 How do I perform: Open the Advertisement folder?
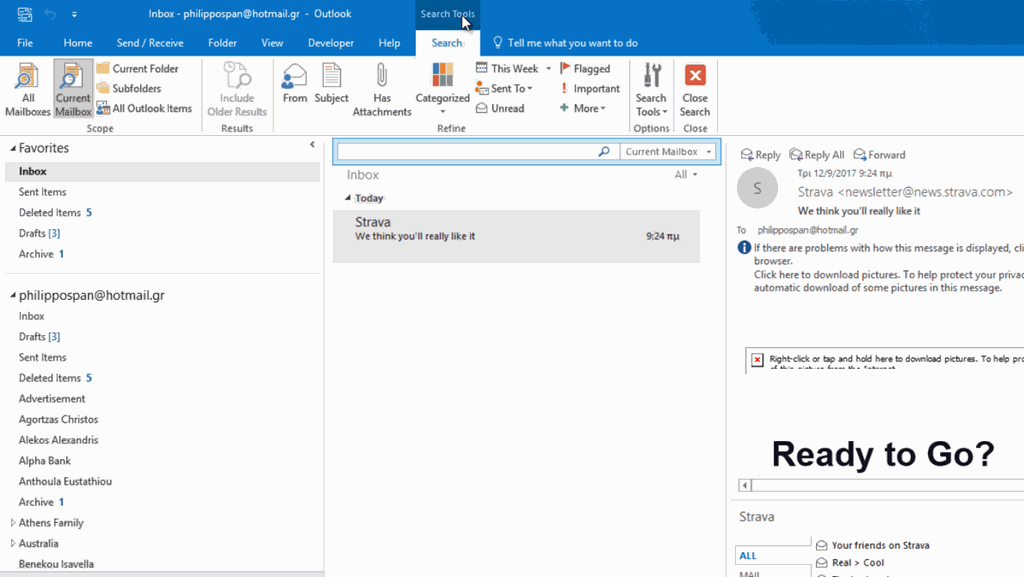tap(52, 399)
